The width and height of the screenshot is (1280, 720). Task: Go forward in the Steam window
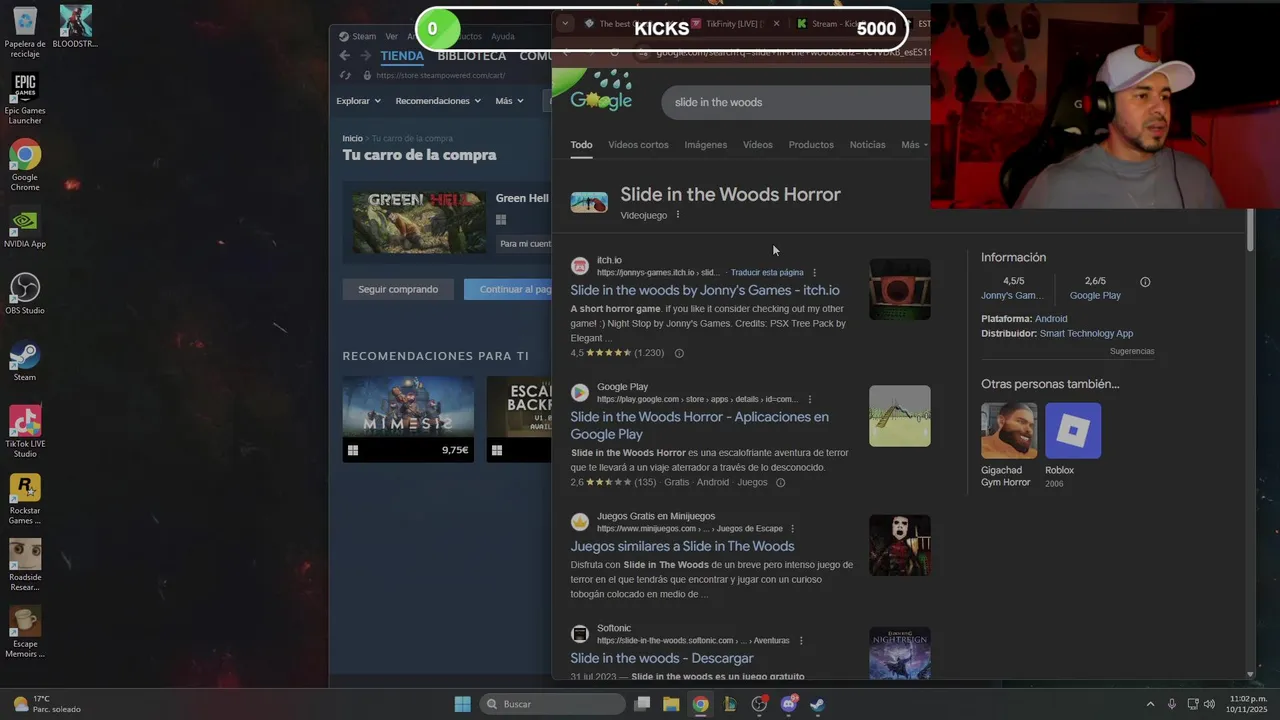point(365,56)
